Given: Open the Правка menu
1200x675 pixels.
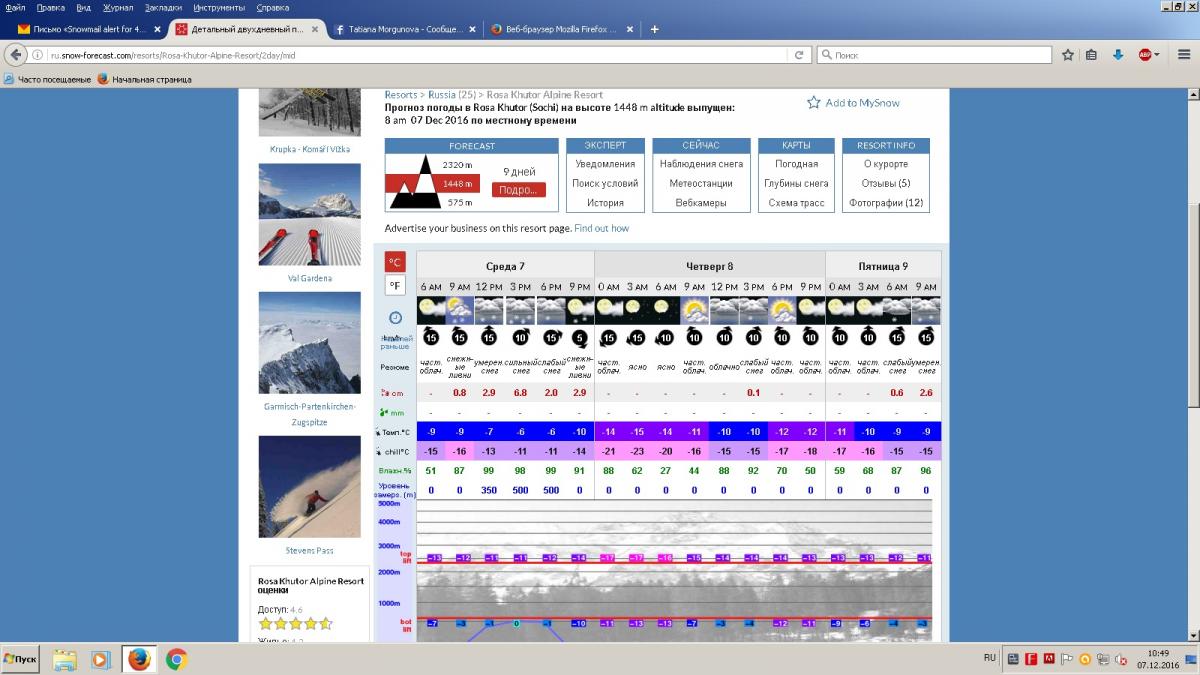Looking at the screenshot, I should pyautogui.click(x=50, y=7).
